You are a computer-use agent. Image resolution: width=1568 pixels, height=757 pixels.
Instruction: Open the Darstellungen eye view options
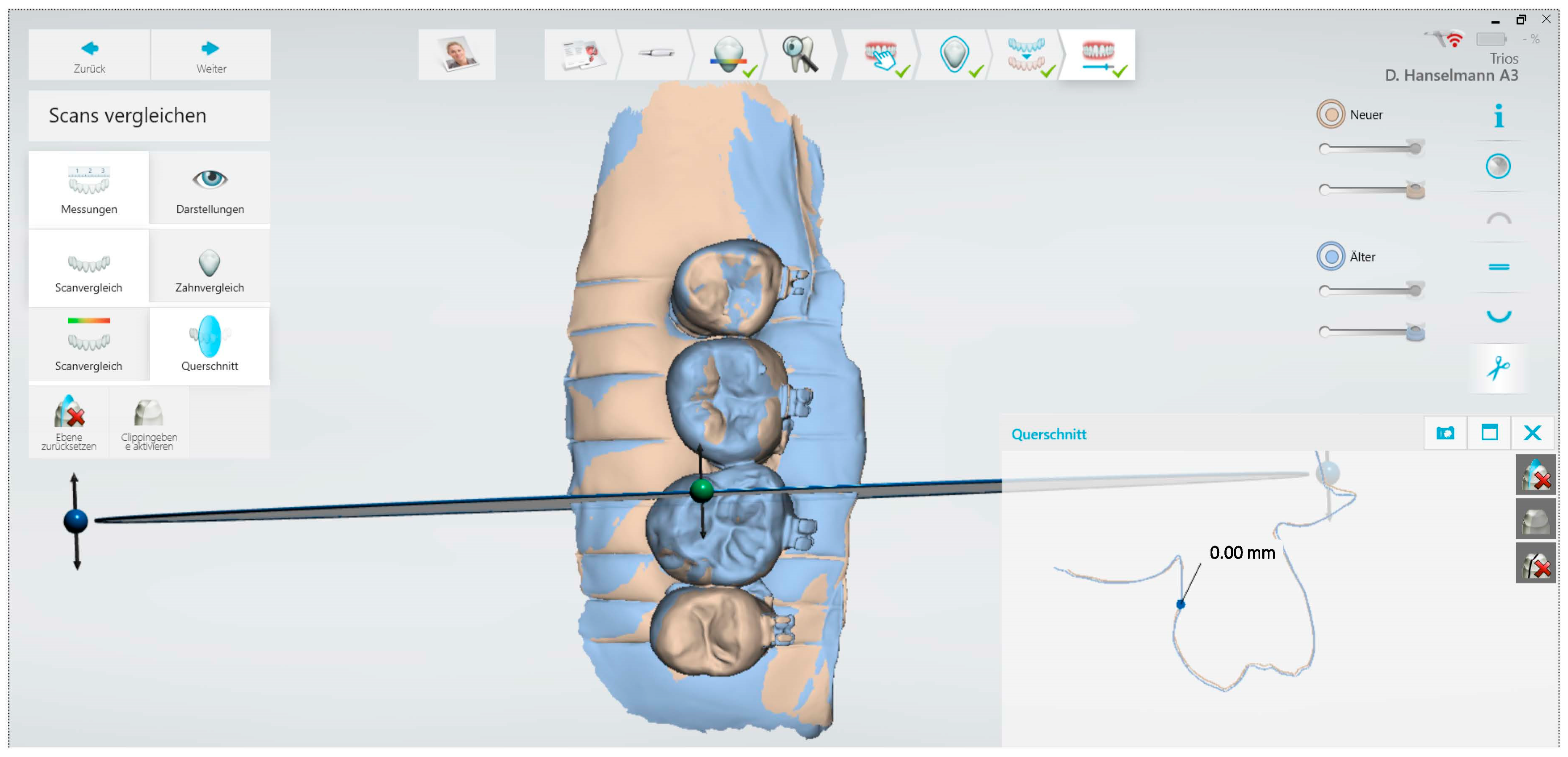[210, 188]
